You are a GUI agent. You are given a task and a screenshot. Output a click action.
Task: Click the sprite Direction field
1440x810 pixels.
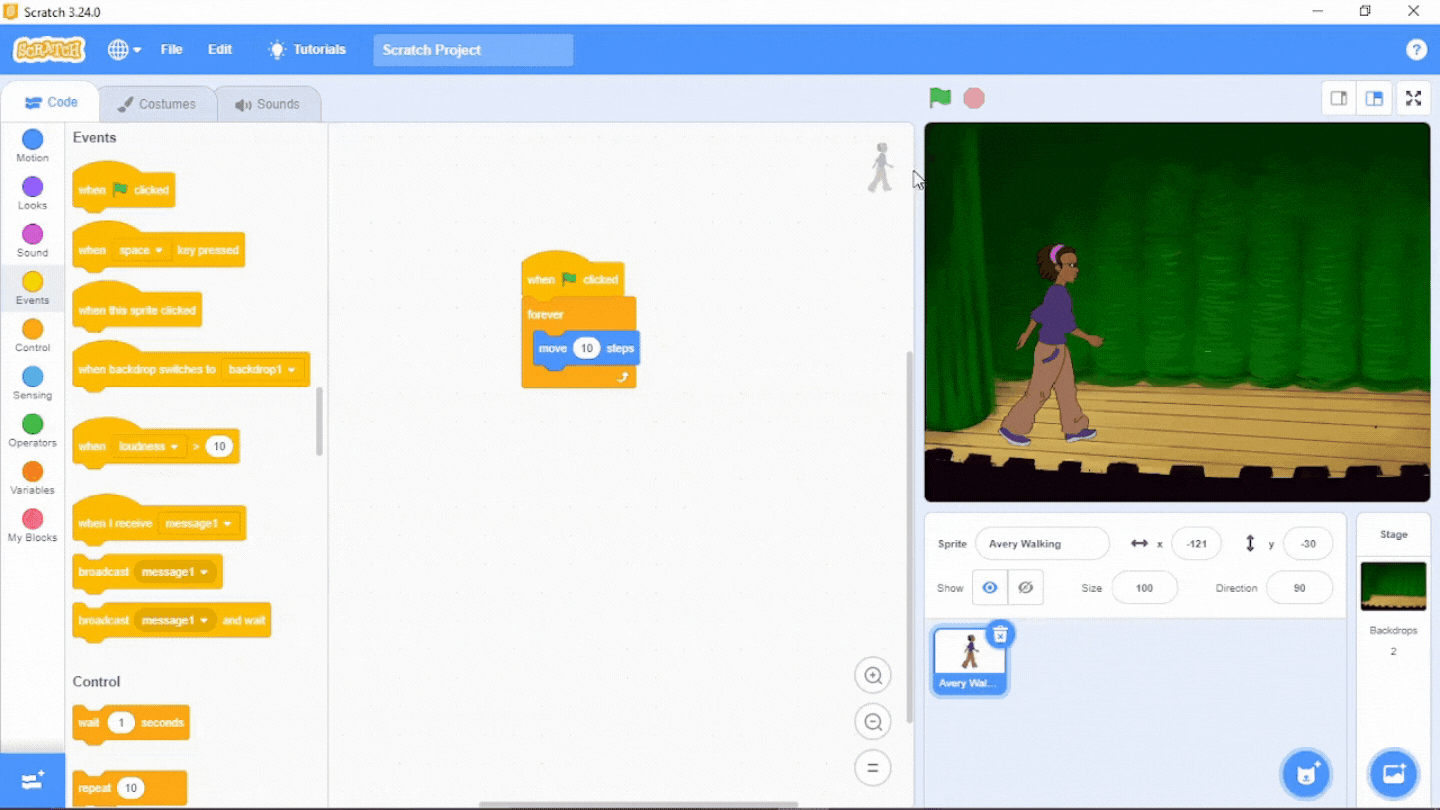[x=1299, y=588]
